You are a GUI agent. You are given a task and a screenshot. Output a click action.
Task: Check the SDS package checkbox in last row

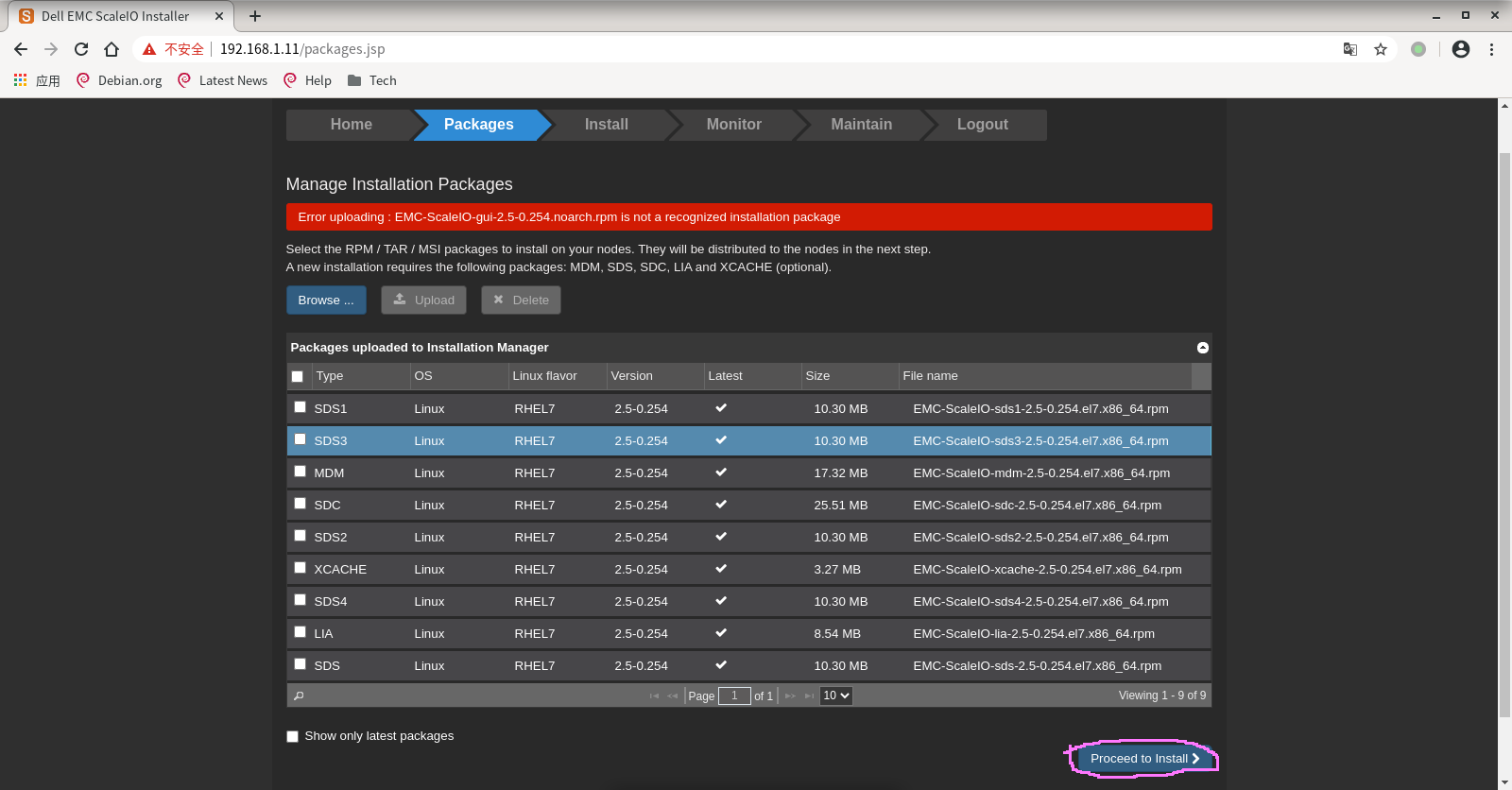click(300, 664)
